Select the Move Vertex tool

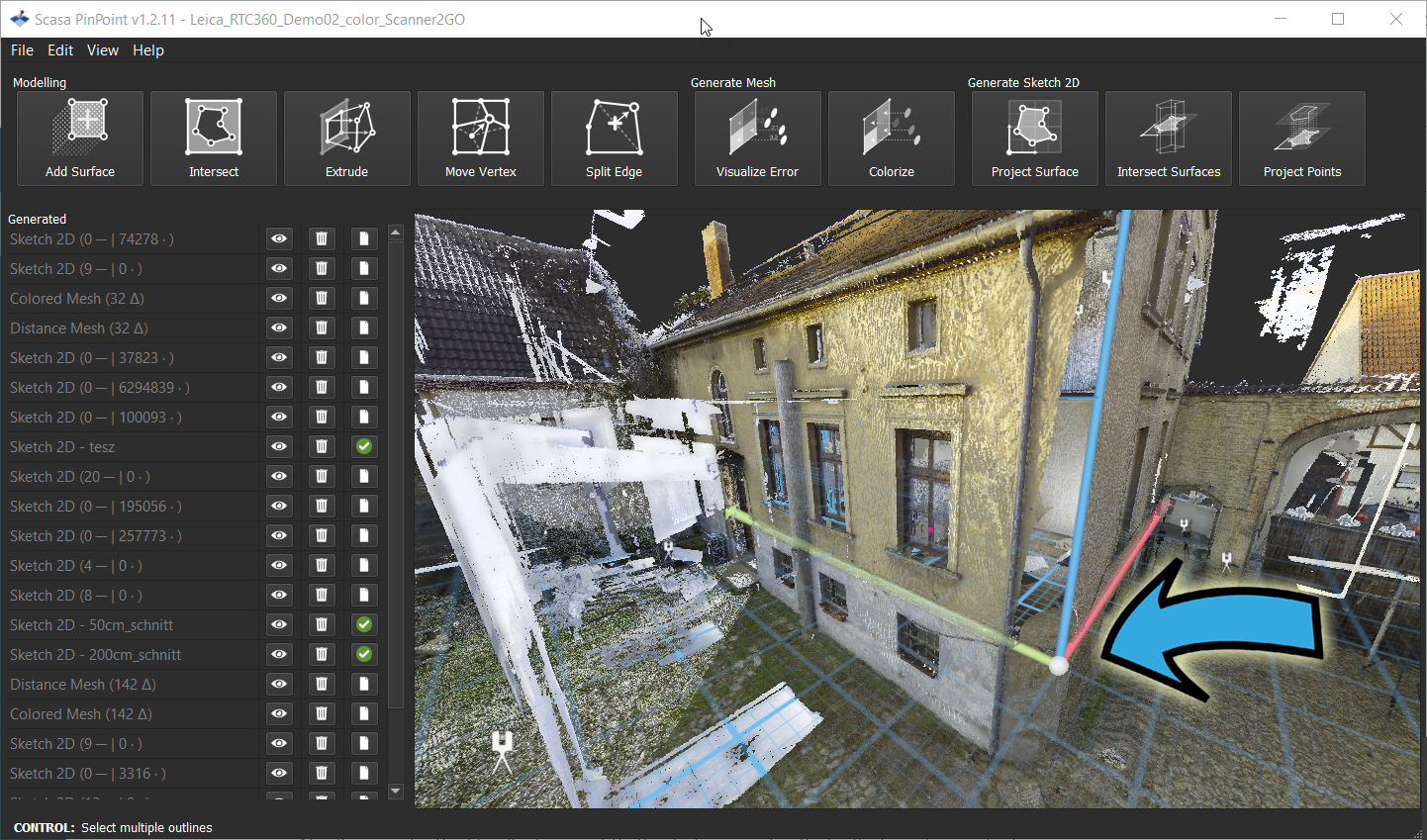[x=481, y=139]
